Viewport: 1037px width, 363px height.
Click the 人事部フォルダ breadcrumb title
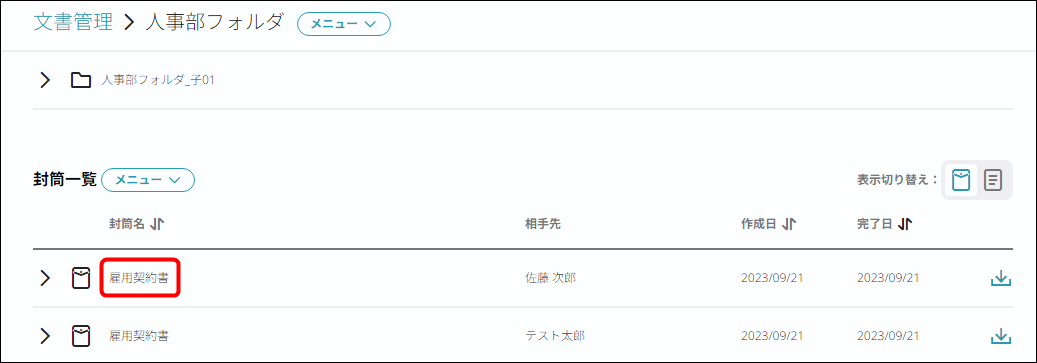[x=214, y=22]
